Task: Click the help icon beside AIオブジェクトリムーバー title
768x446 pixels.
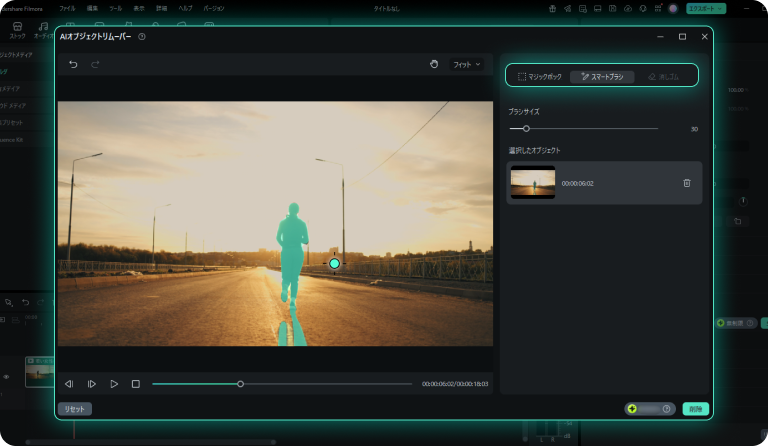Action: pos(142,37)
